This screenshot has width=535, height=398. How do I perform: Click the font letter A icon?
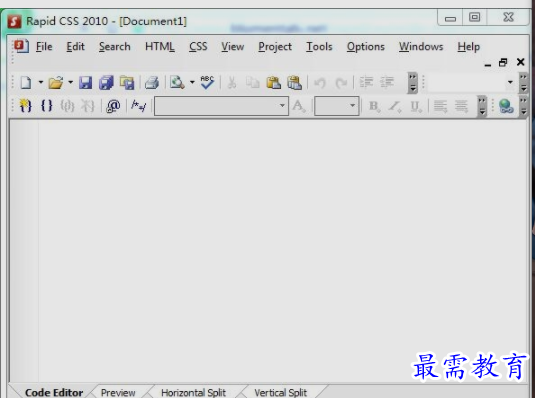(x=299, y=106)
